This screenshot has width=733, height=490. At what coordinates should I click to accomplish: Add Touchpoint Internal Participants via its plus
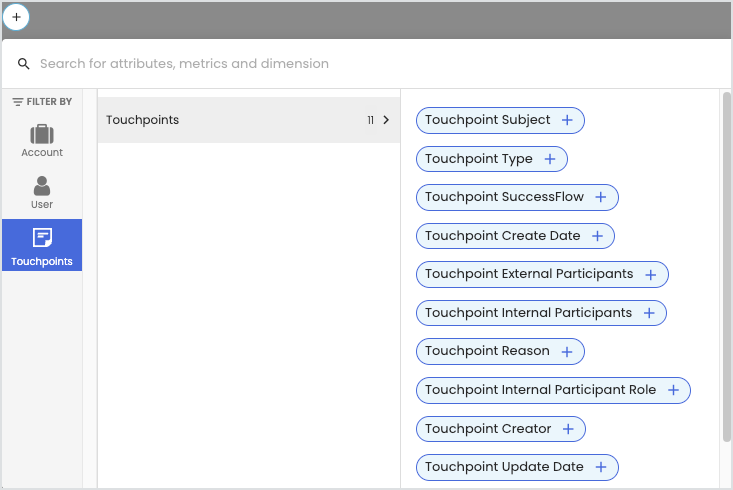pos(649,313)
